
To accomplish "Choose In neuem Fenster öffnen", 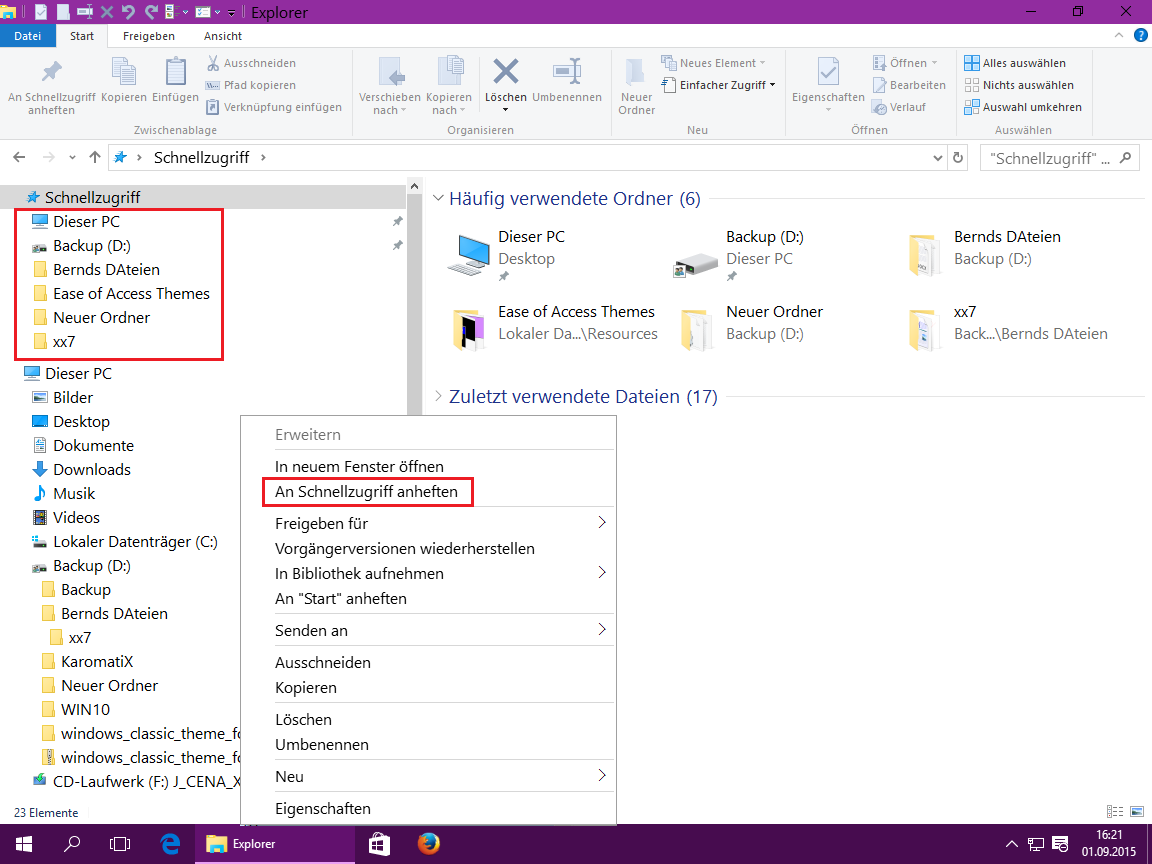I will coord(359,467).
